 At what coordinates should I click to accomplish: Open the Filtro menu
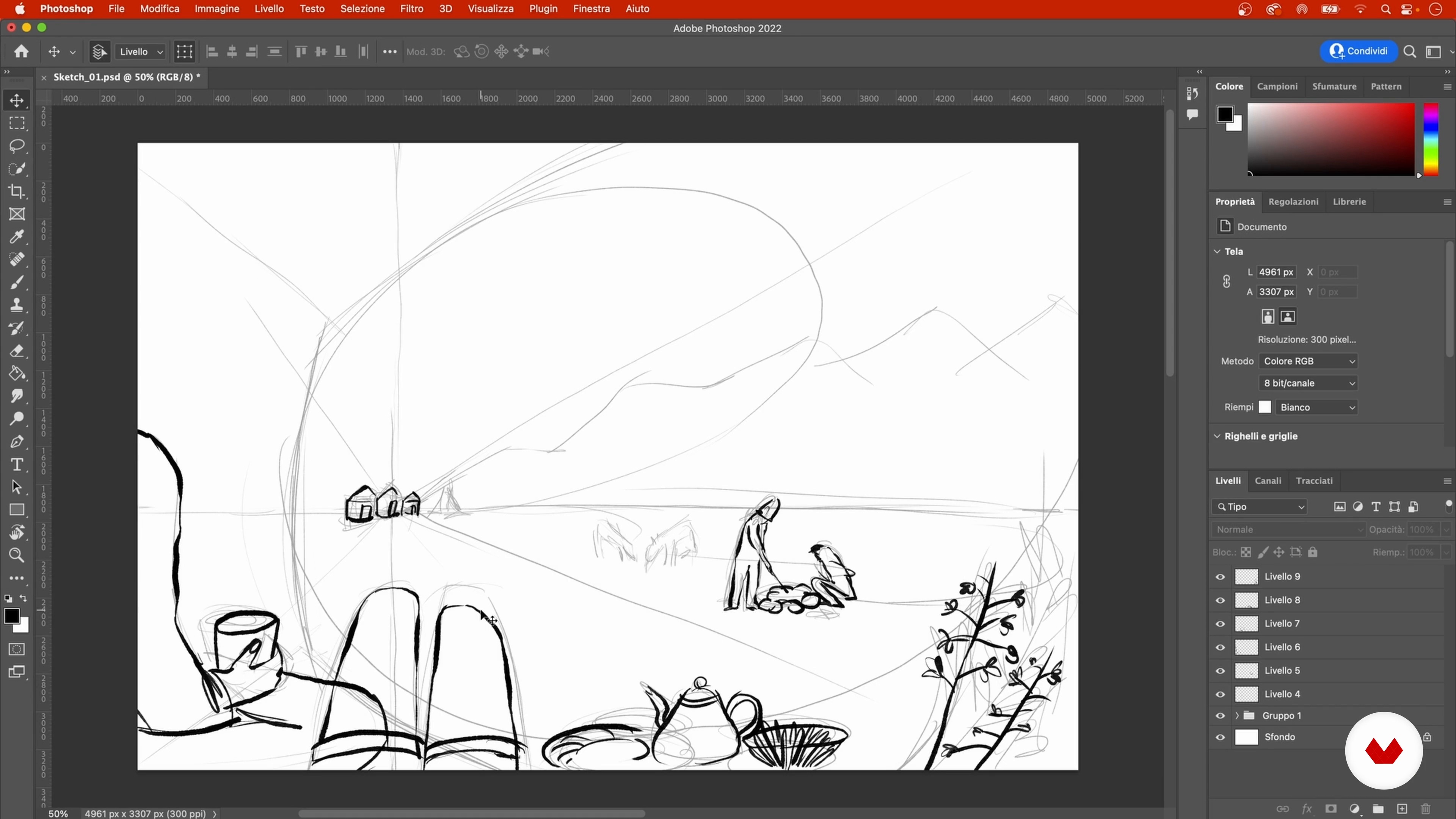[411, 9]
